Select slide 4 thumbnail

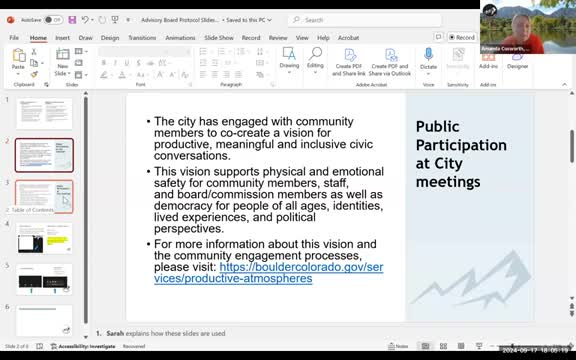tap(44, 239)
